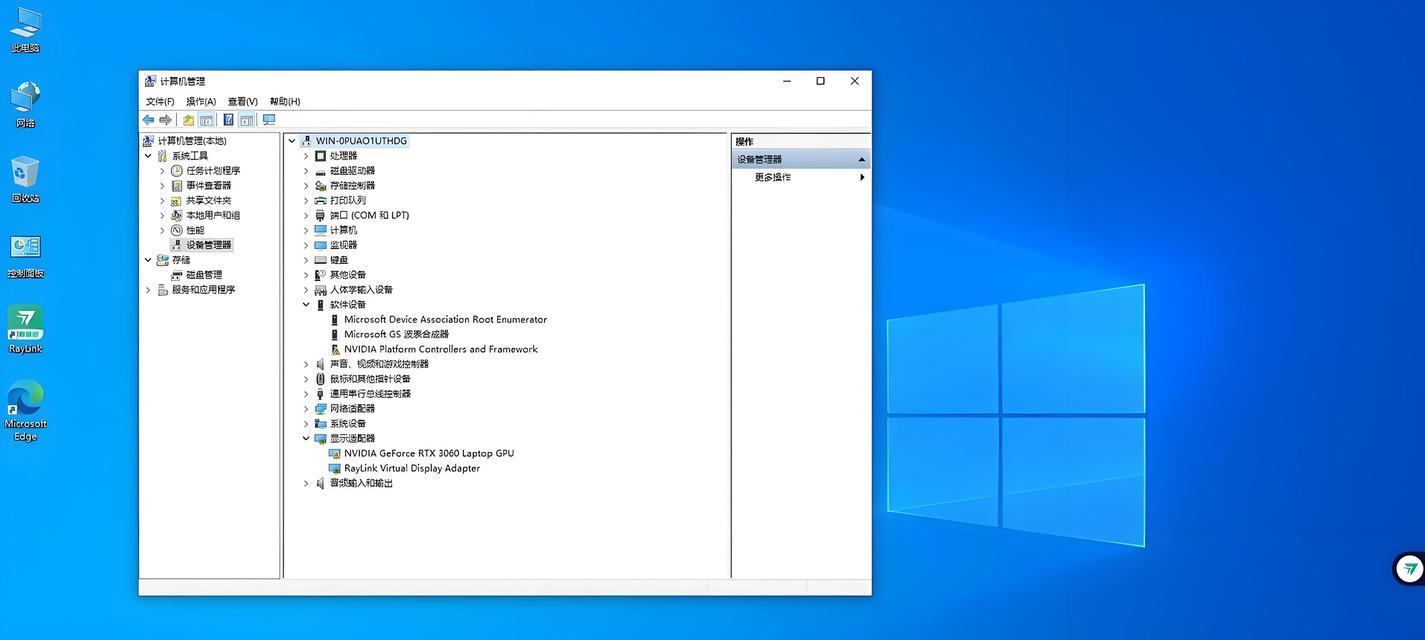The image size is (1425, 640).
Task: Select NVIDIA Platform Controllers and Framework
Action: pyautogui.click(x=438, y=347)
